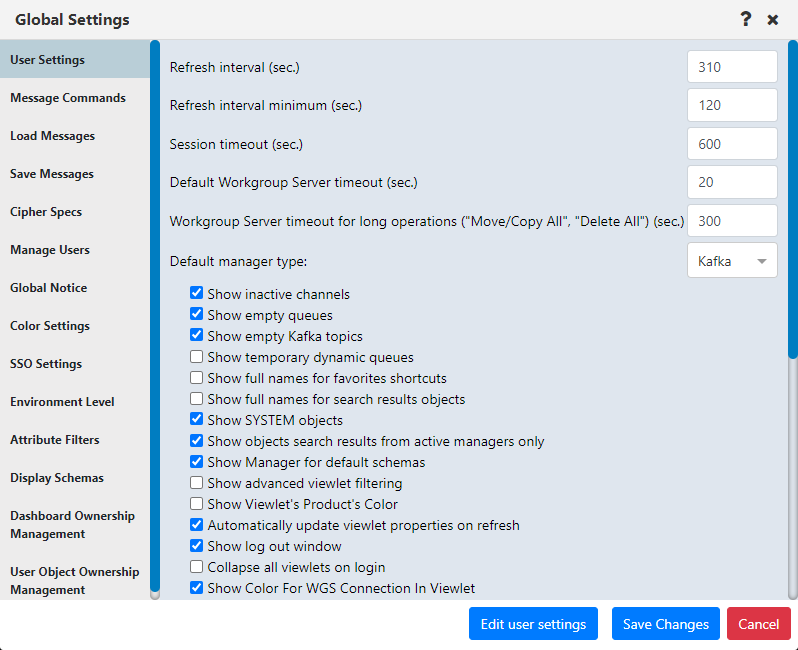Close the Global Settings dialog with X
Viewport: 798px width, 650px height.
point(773,20)
